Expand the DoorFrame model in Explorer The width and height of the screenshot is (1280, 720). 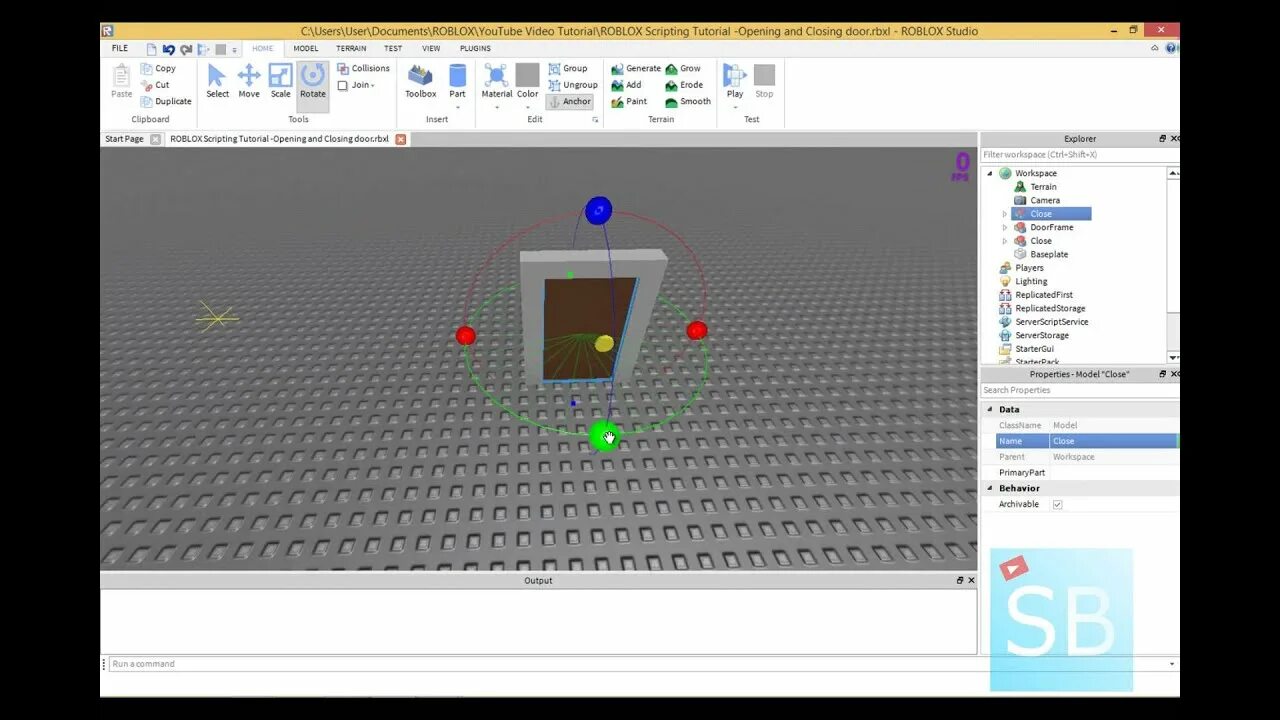point(1005,228)
